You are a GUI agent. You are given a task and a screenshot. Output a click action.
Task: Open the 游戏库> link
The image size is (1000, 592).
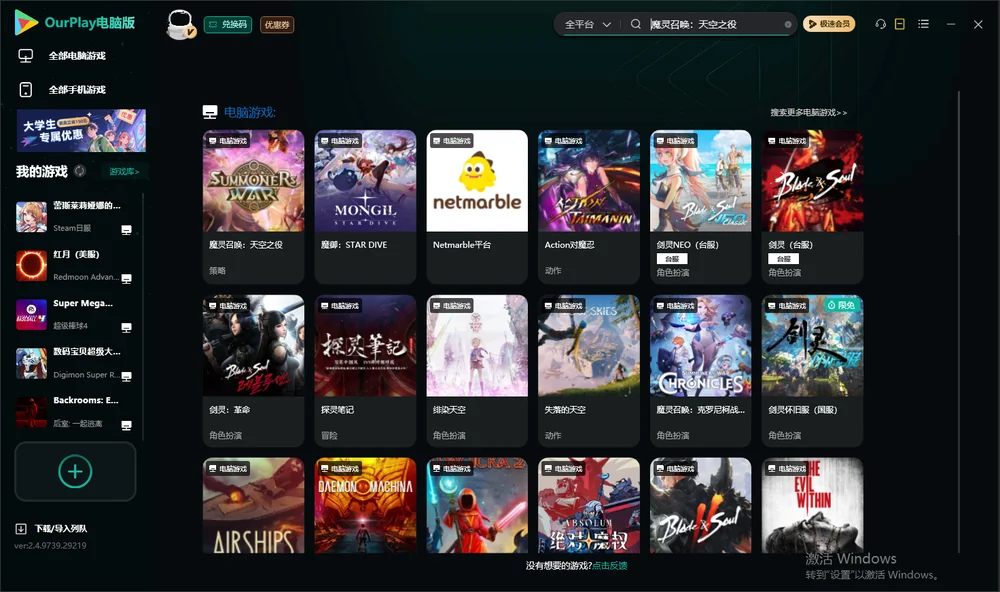[124, 172]
